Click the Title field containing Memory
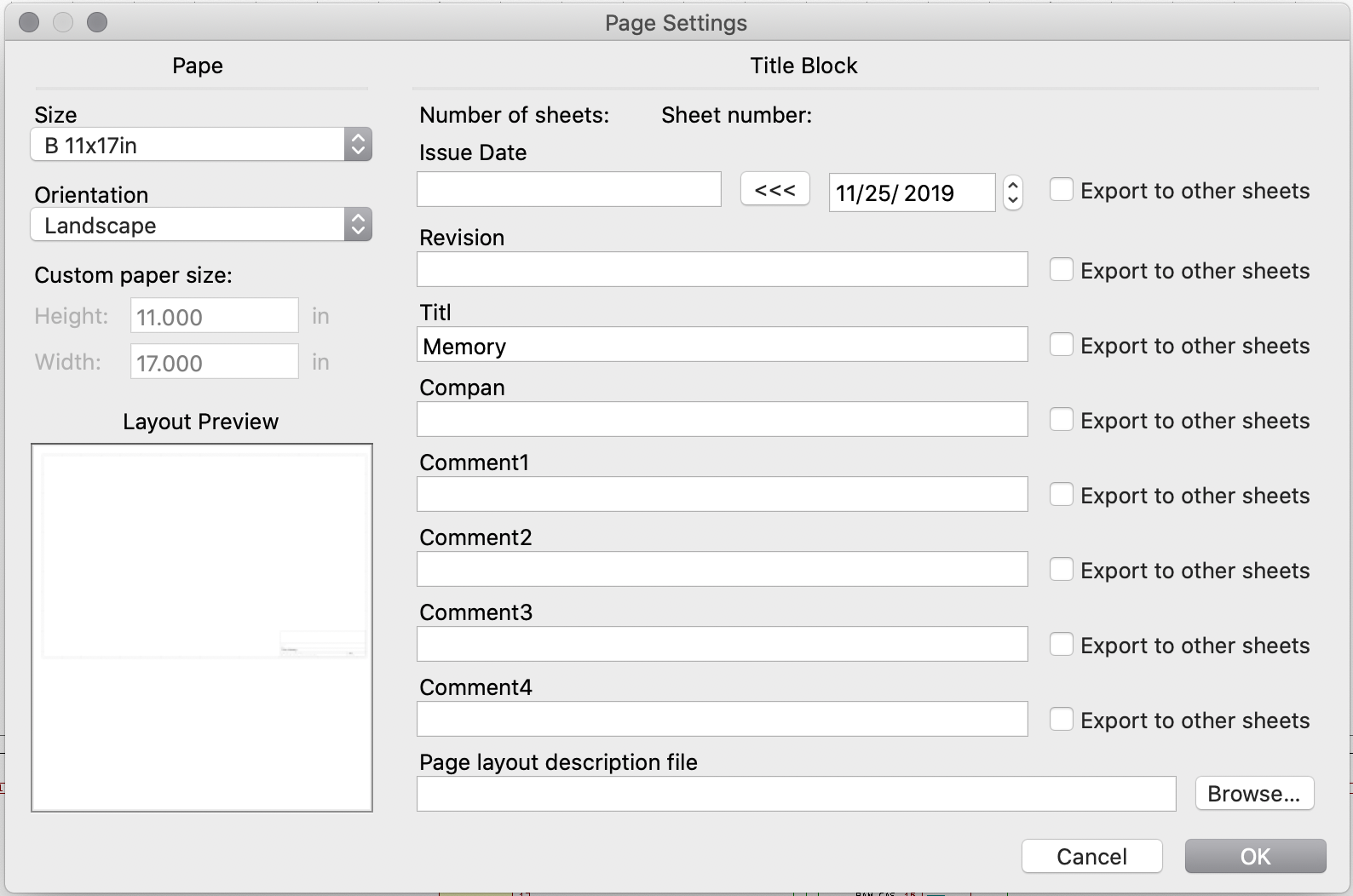This screenshot has width=1353, height=896. tap(722, 345)
